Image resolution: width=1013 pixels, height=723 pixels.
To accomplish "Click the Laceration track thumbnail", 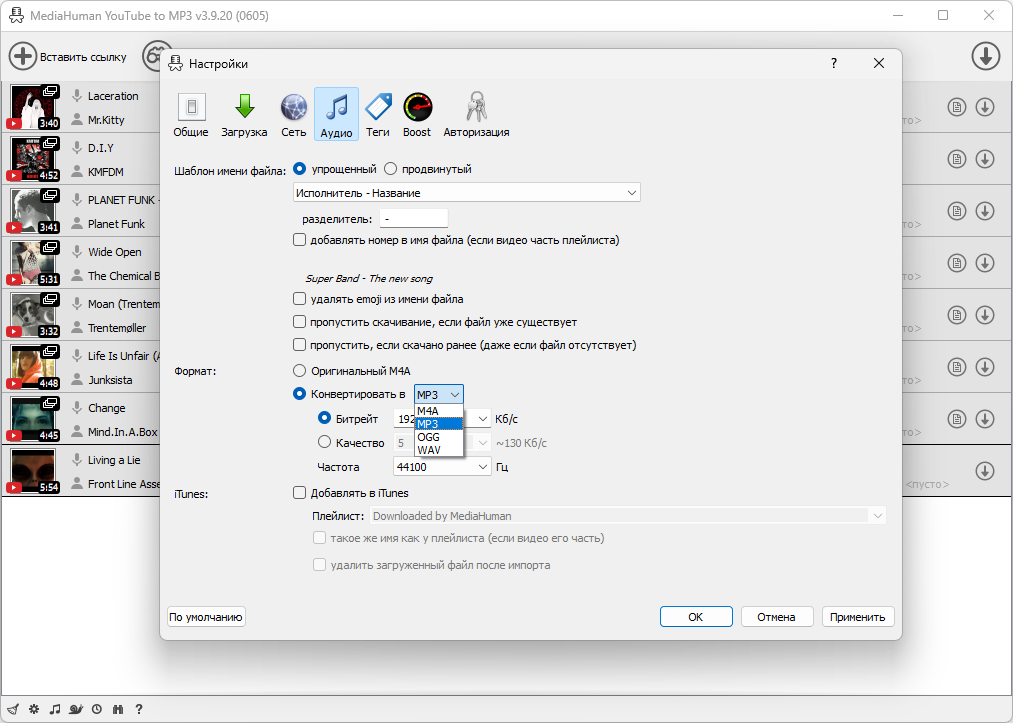I will coord(34,107).
